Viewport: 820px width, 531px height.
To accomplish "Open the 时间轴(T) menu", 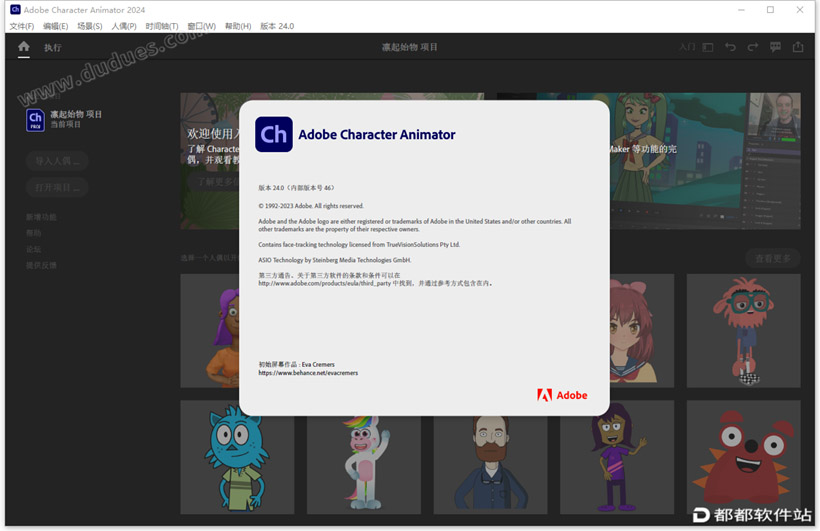I will (x=162, y=26).
